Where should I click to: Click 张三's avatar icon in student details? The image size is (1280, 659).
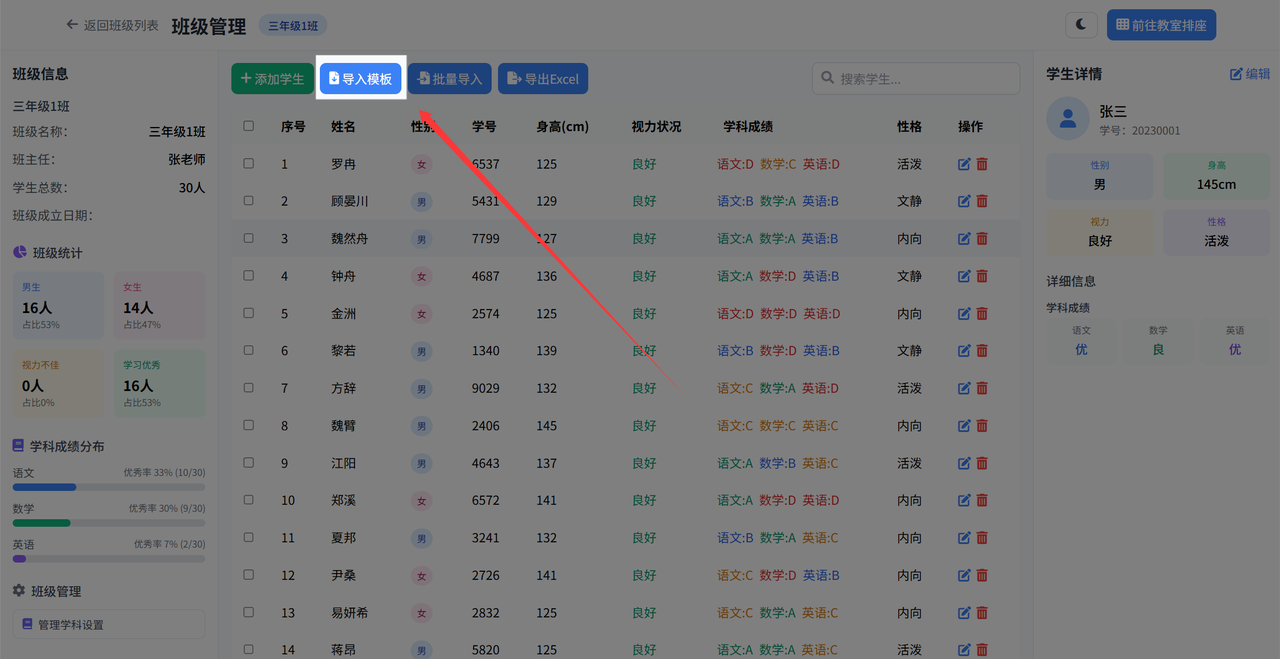[1067, 117]
